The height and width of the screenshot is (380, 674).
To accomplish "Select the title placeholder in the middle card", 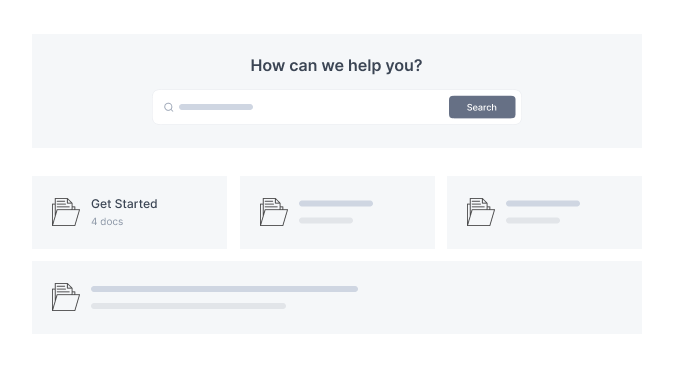I will (336, 203).
